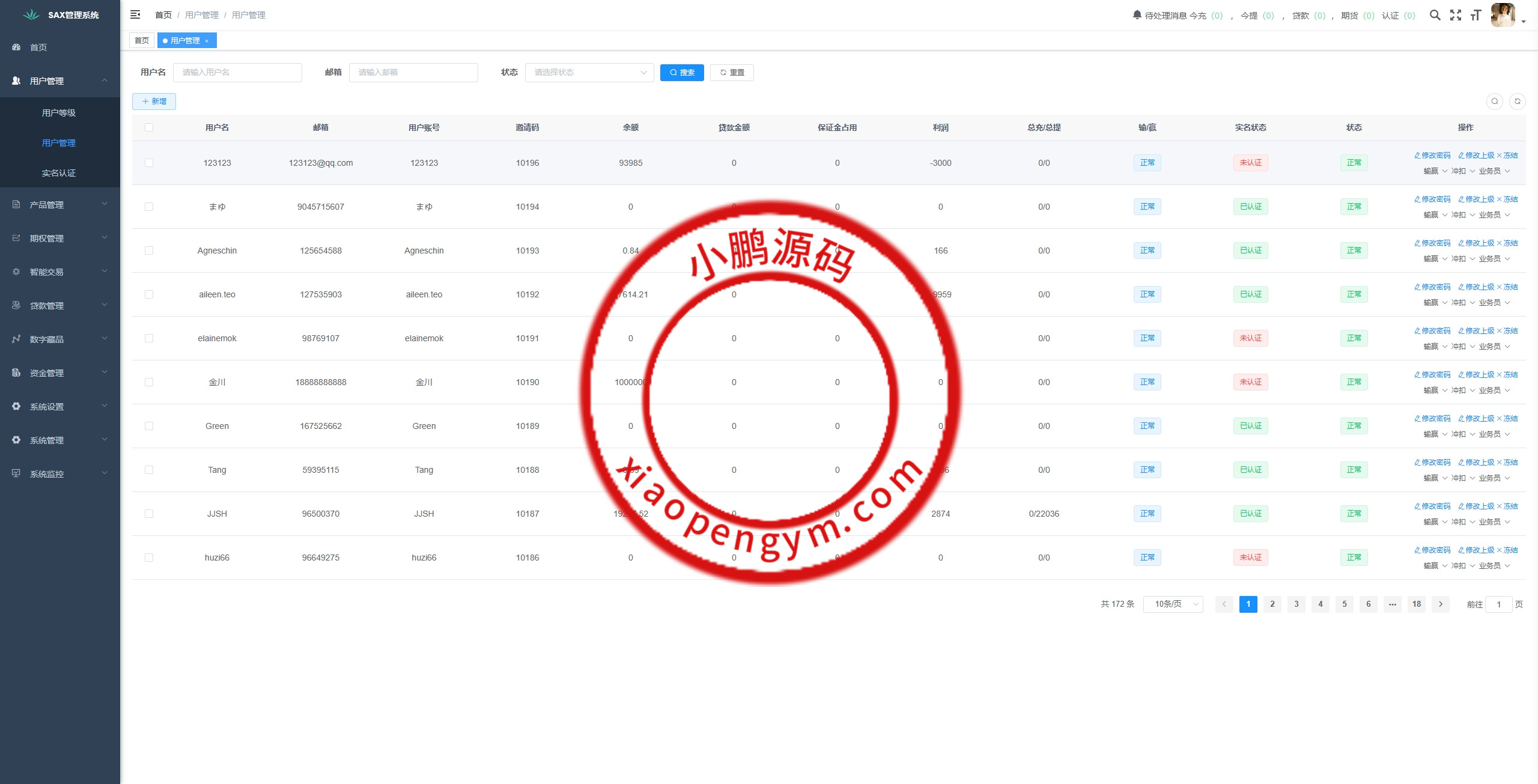
Task: Refresh table with round refresh icon
Action: coord(1517,102)
